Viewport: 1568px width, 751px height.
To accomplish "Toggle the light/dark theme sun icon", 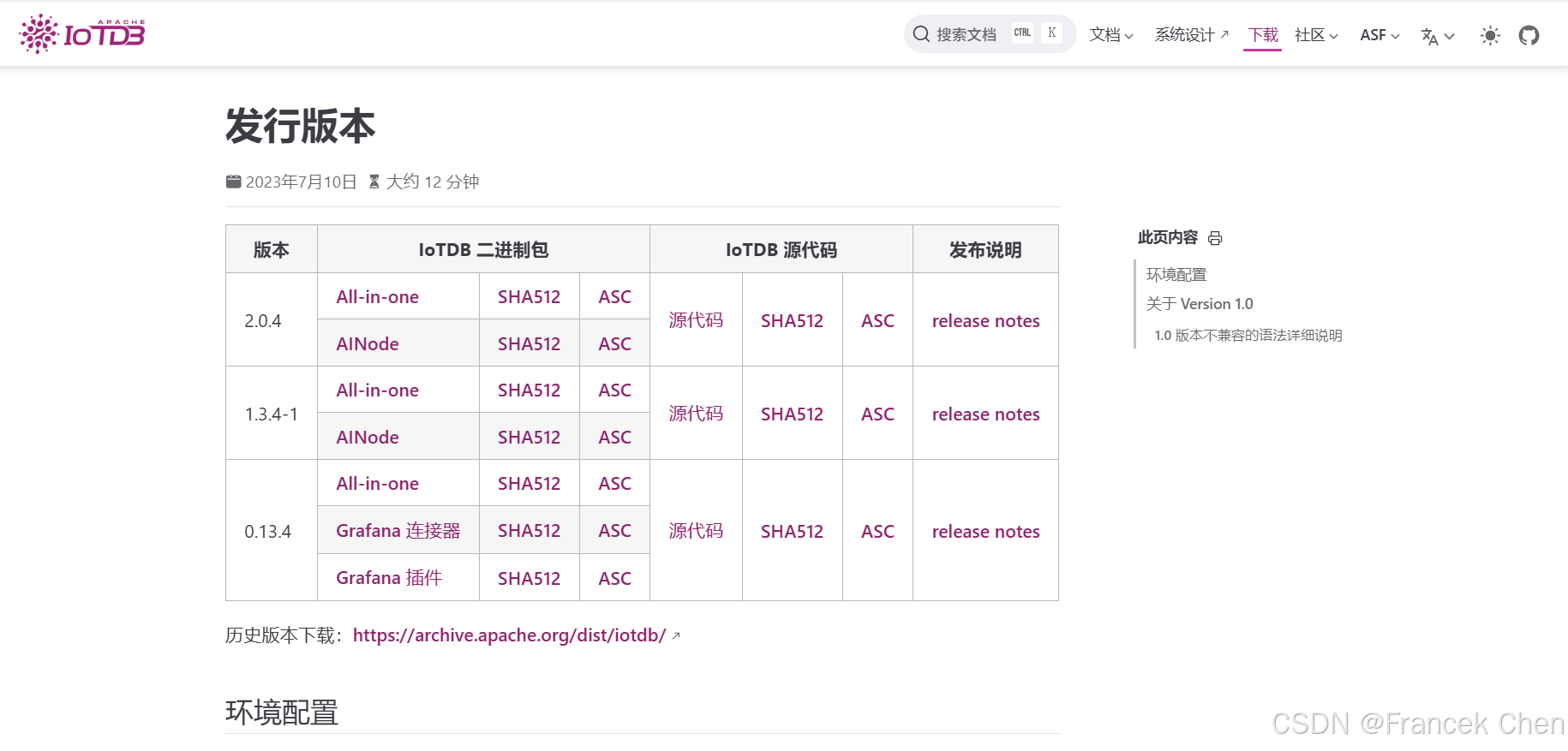I will tap(1490, 35).
